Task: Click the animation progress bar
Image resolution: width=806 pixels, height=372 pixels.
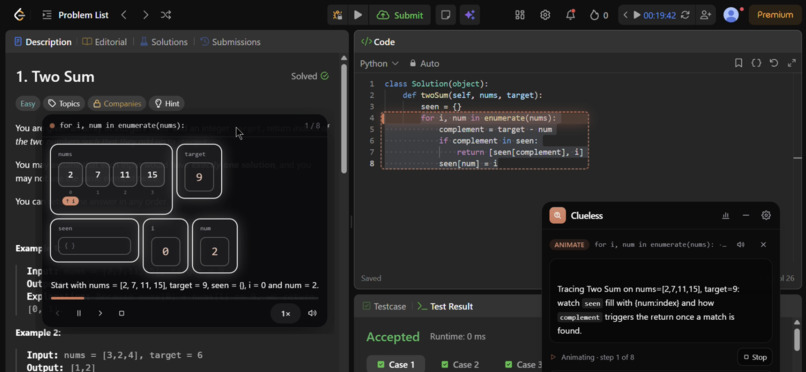Action: pos(185,298)
